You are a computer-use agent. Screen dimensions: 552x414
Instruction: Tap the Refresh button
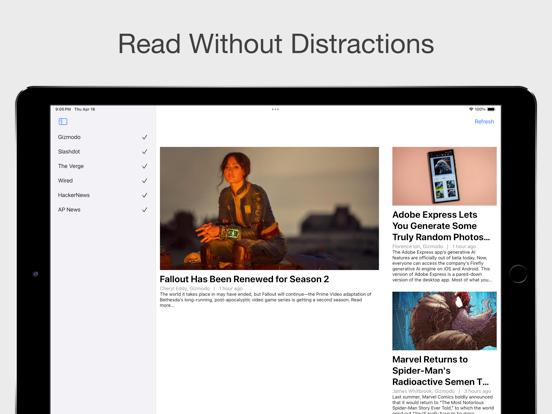[x=484, y=121]
